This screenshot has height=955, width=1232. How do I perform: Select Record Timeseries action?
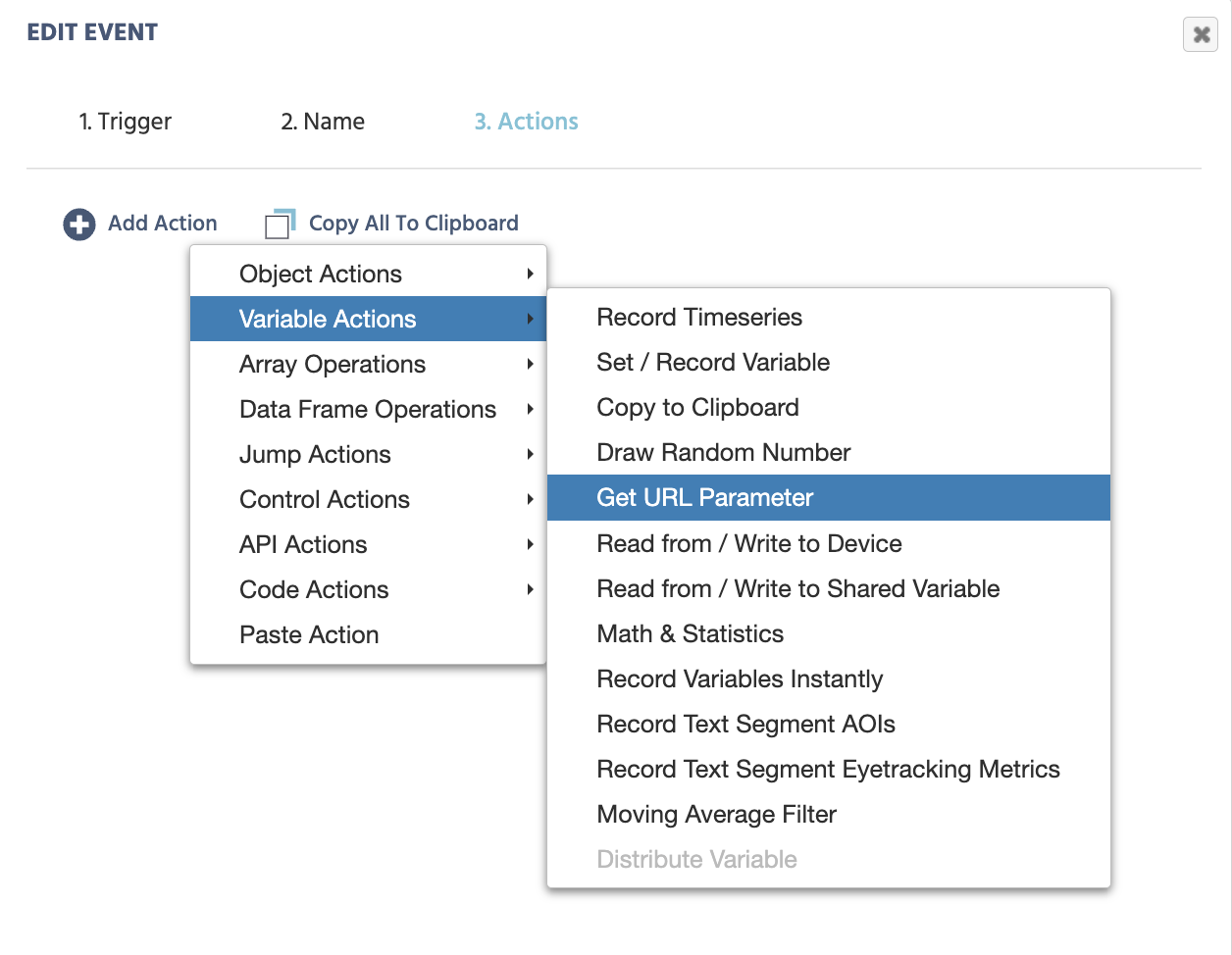[x=829, y=318]
